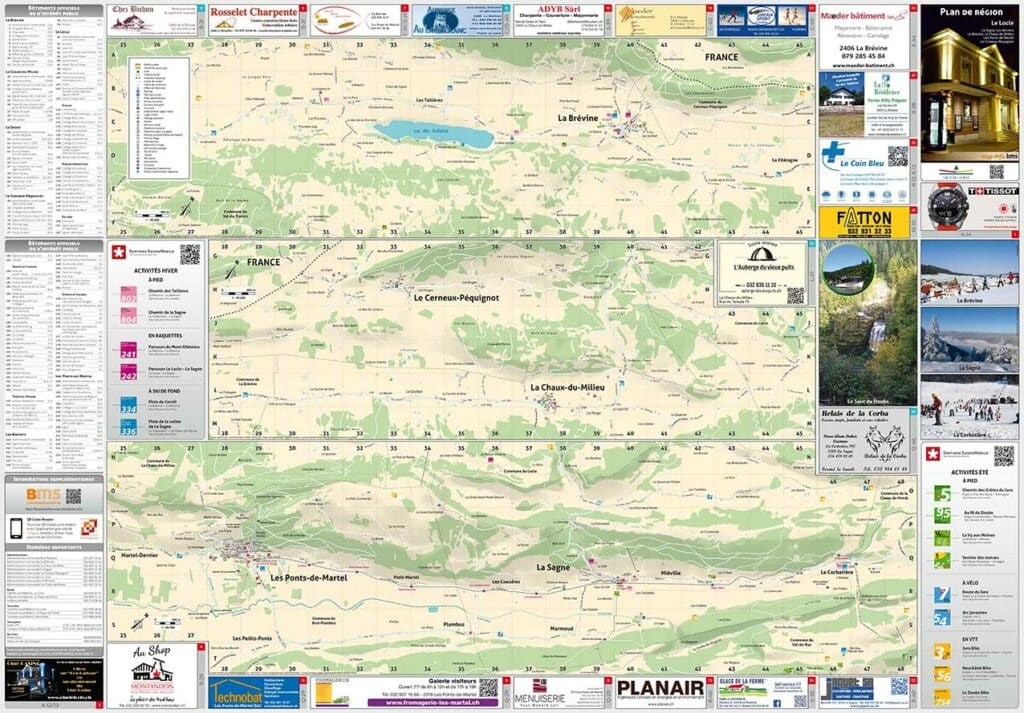
Task: Click the La Sagne town label on map
Action: pos(552,567)
